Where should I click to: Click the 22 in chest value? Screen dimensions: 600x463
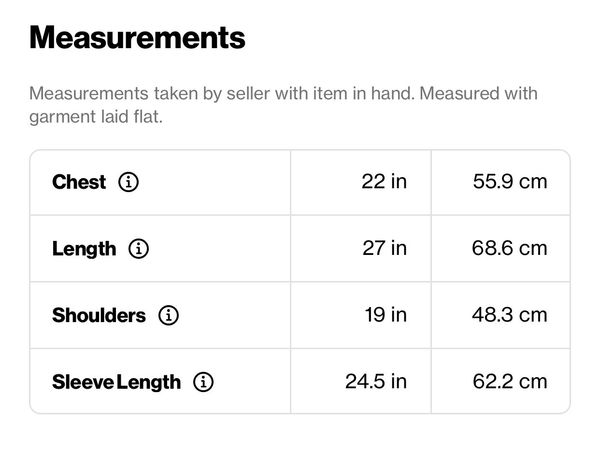384,183
